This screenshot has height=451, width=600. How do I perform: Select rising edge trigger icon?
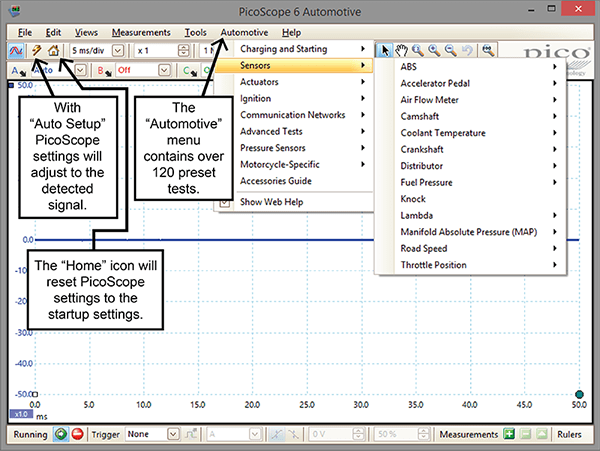point(276,434)
